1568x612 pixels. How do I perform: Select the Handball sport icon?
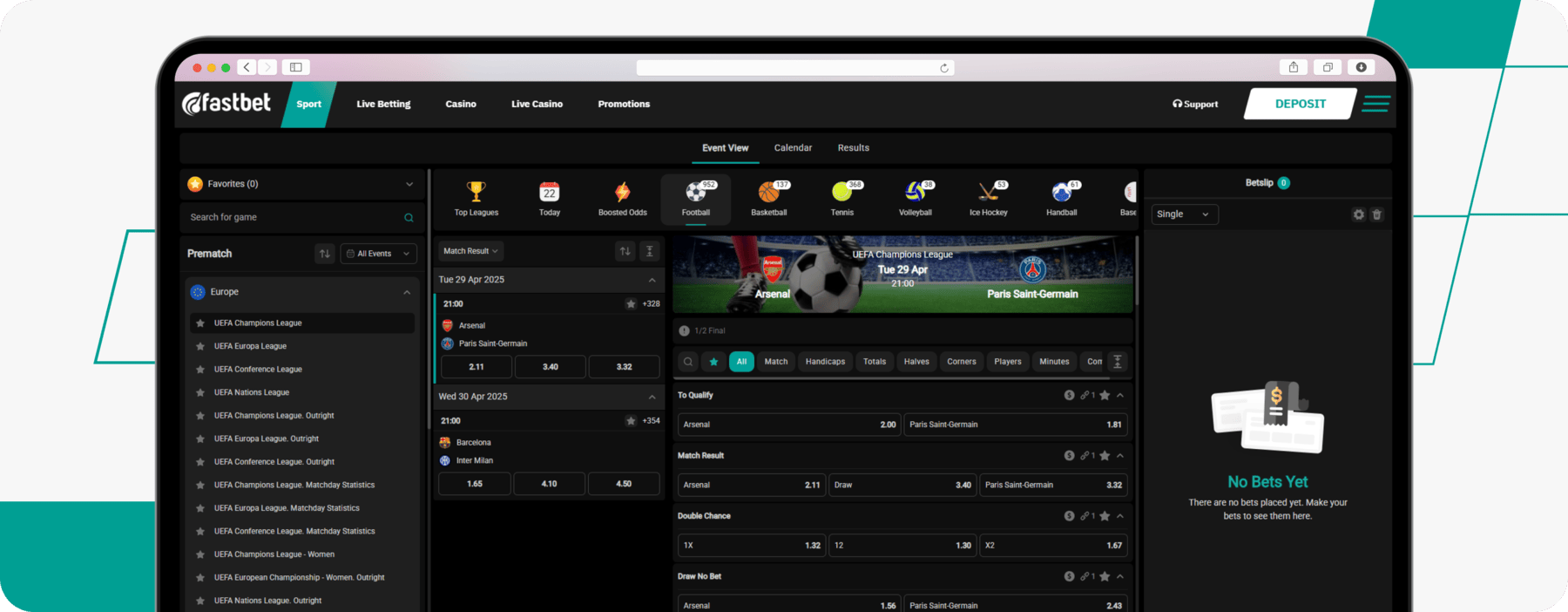tap(1061, 192)
